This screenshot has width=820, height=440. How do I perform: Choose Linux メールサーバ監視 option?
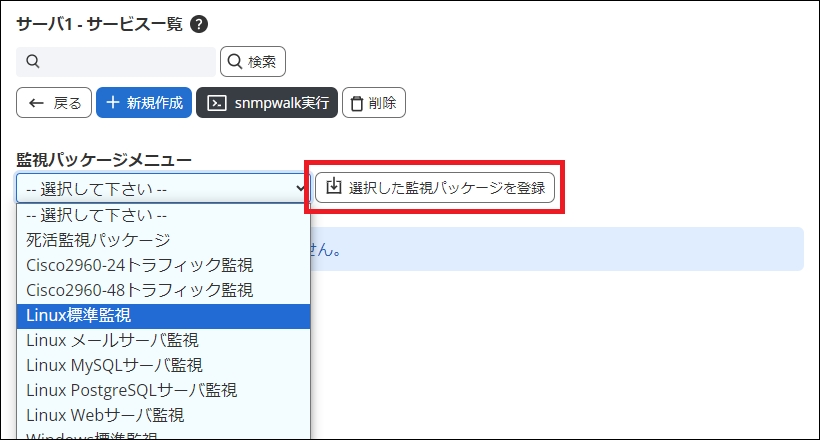[112, 340]
